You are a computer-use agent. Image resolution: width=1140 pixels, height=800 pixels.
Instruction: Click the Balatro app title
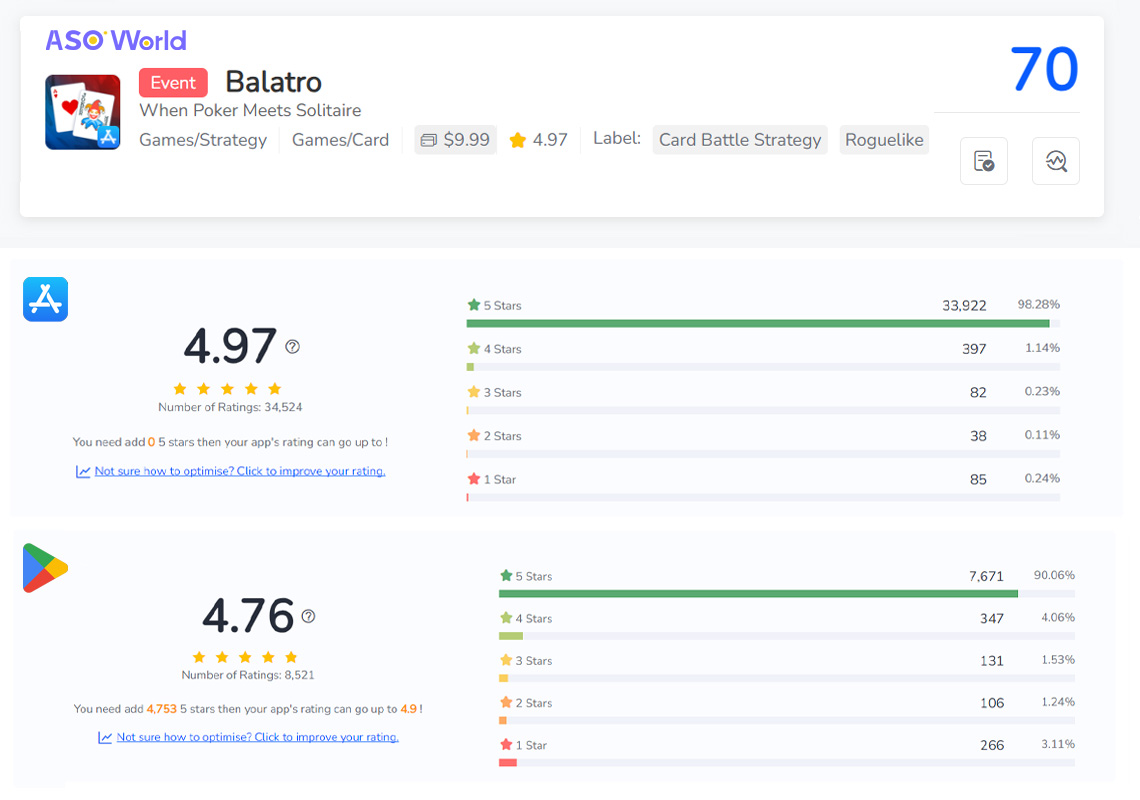[273, 82]
